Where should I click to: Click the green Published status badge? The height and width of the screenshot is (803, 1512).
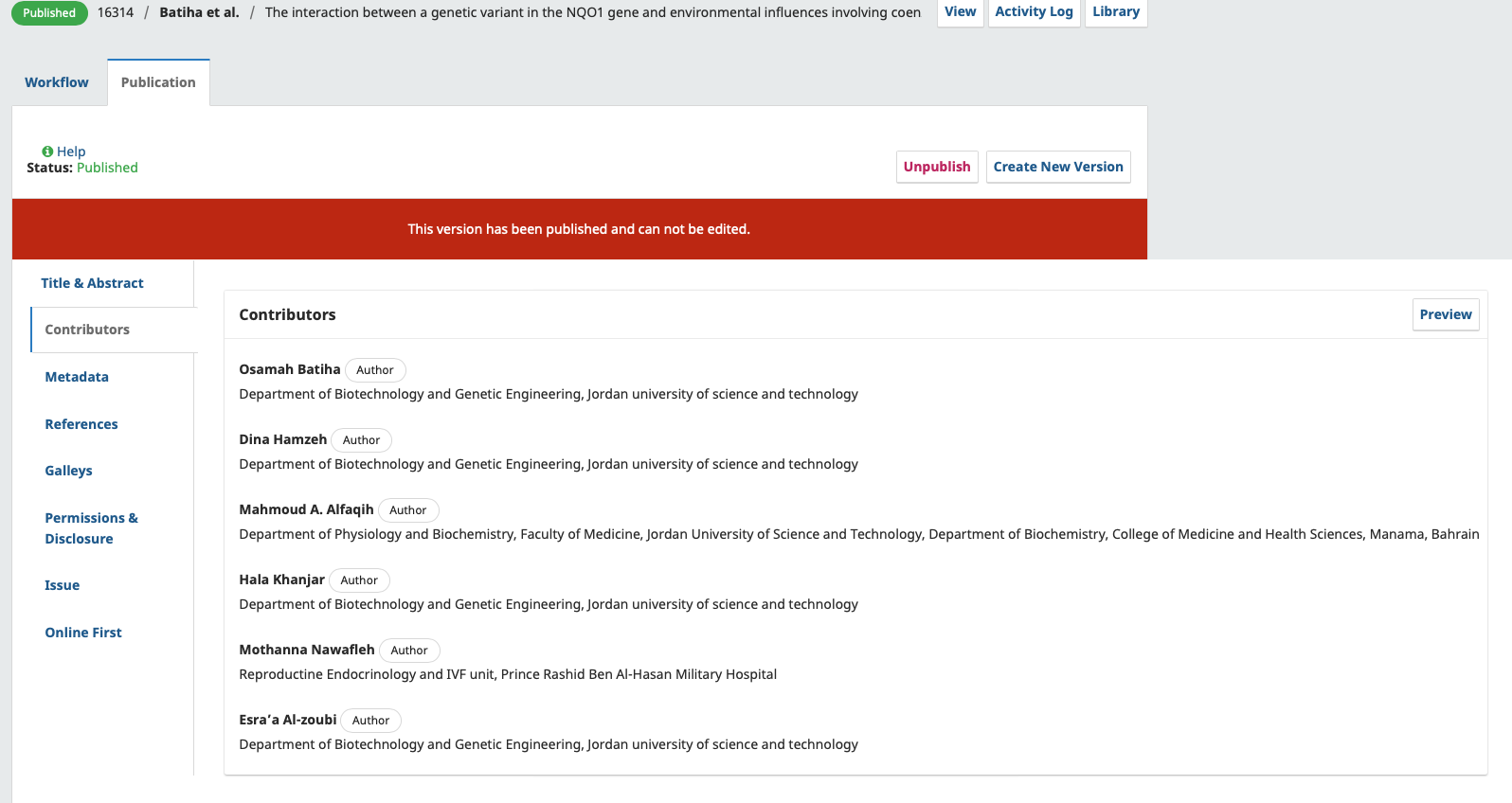coord(49,13)
